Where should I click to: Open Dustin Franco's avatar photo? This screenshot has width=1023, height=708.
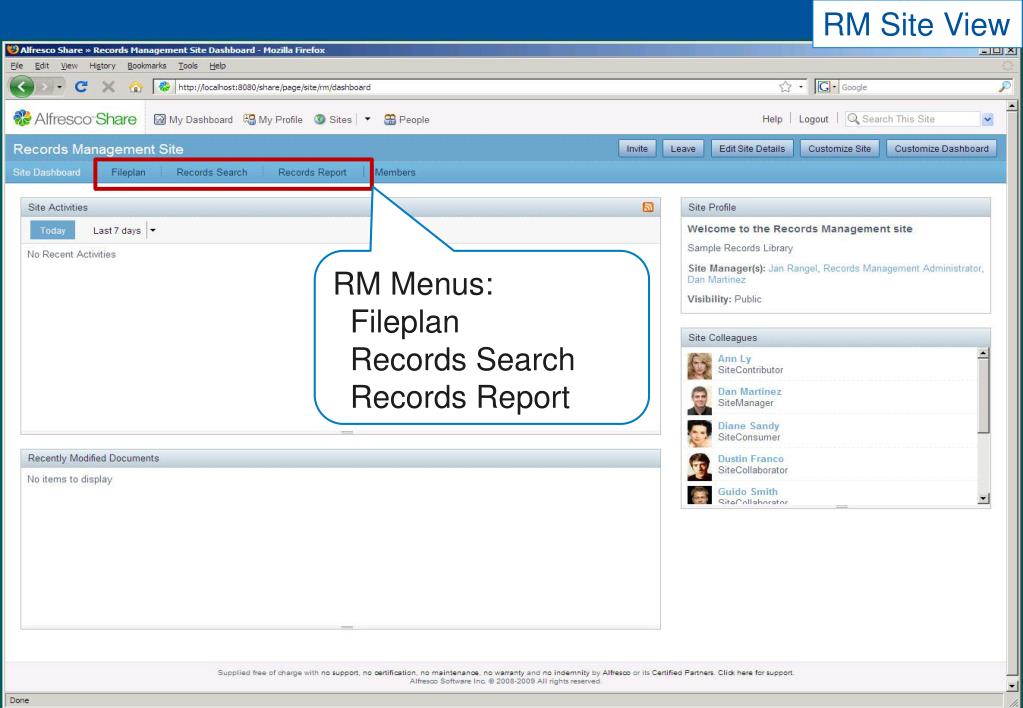click(699, 467)
